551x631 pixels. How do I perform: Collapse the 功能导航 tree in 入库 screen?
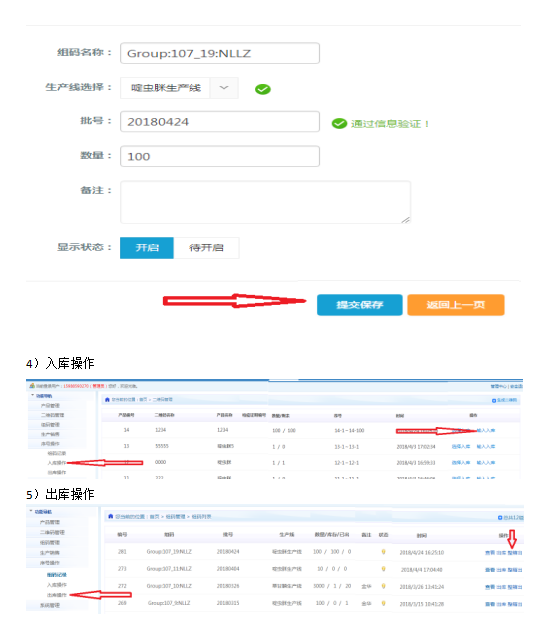(32, 396)
